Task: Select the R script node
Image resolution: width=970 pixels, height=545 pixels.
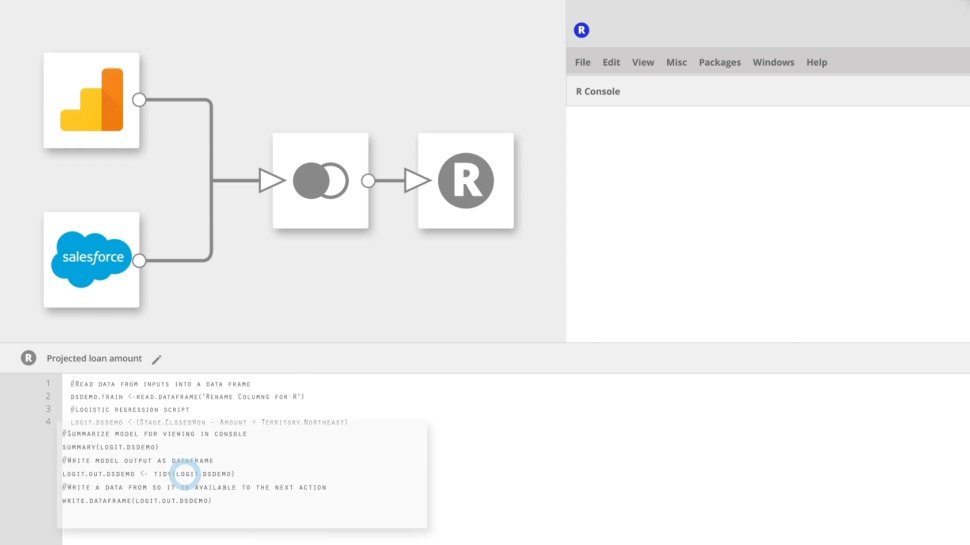Action: [466, 181]
